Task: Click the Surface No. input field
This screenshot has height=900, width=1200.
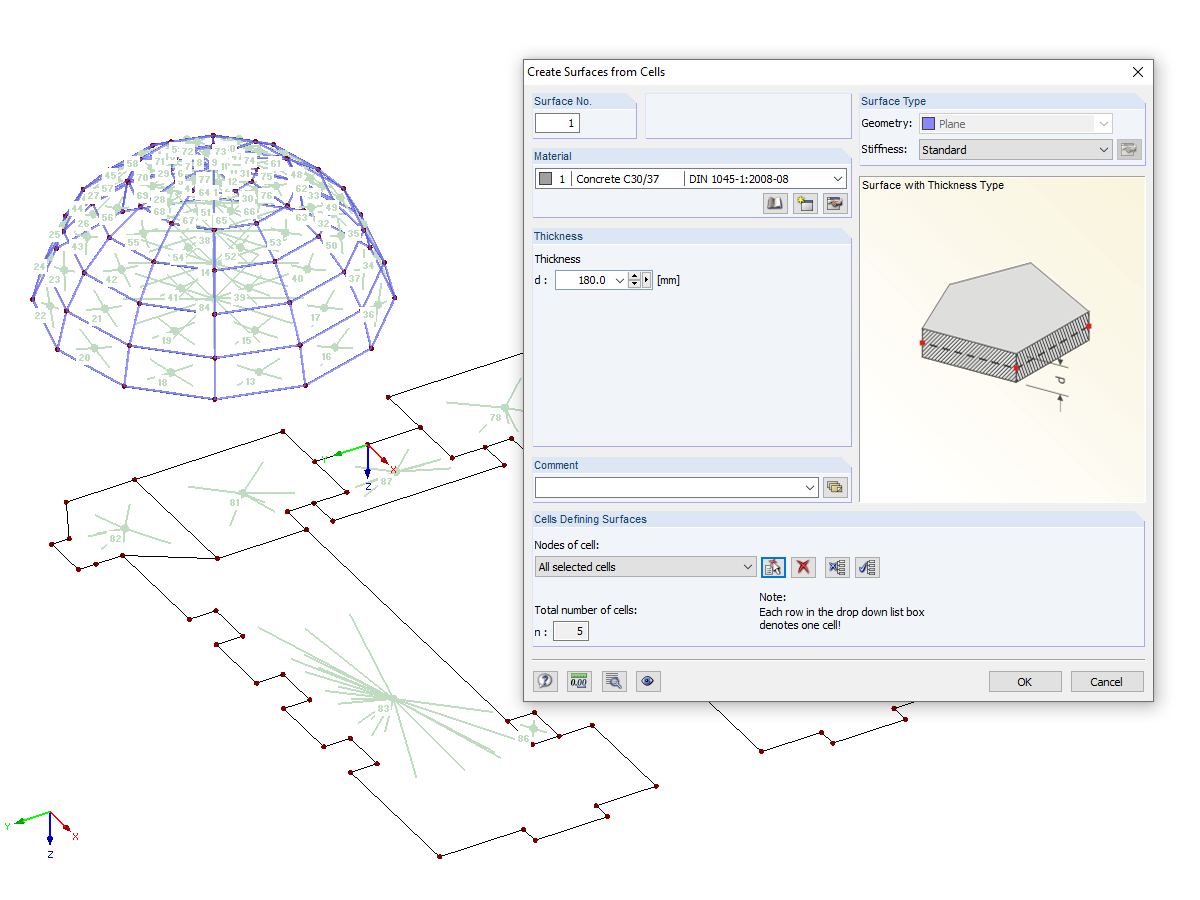Action: click(557, 123)
